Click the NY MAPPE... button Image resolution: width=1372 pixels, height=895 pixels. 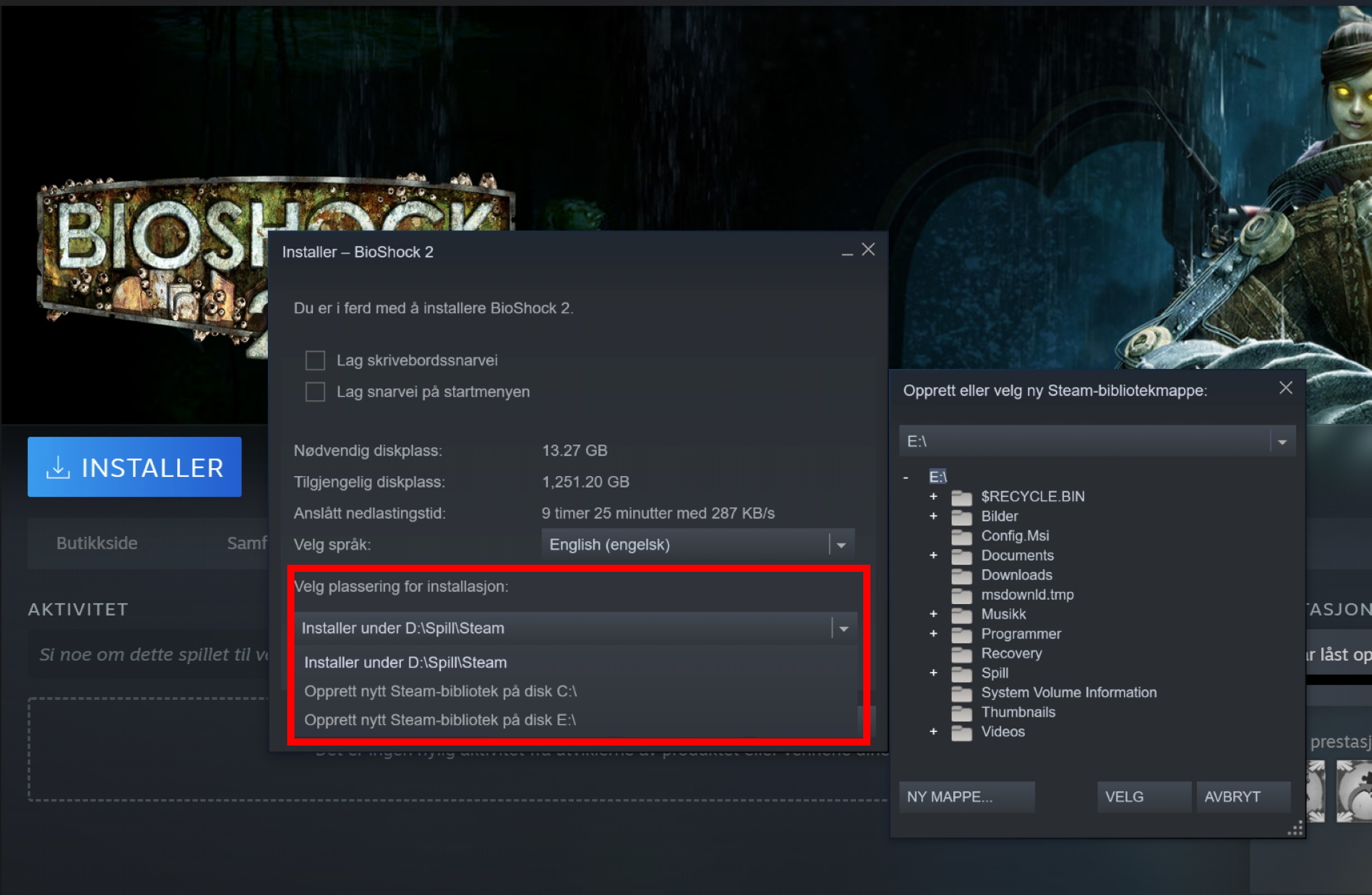tap(967, 796)
